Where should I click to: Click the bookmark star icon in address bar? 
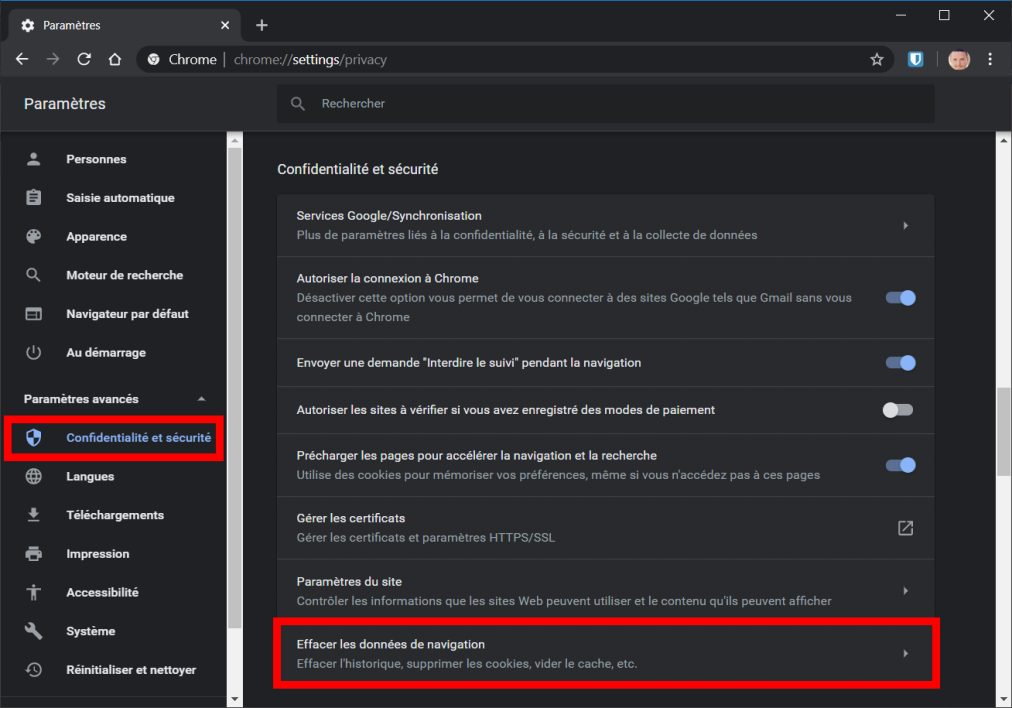point(877,60)
